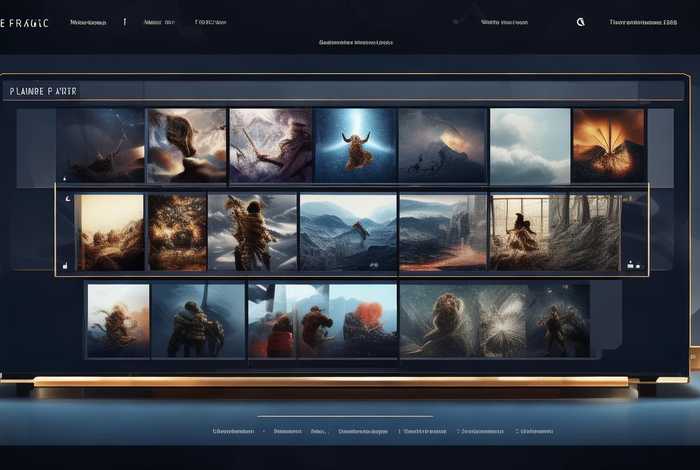Open the white clouds thumbnail in top row

coord(529,145)
